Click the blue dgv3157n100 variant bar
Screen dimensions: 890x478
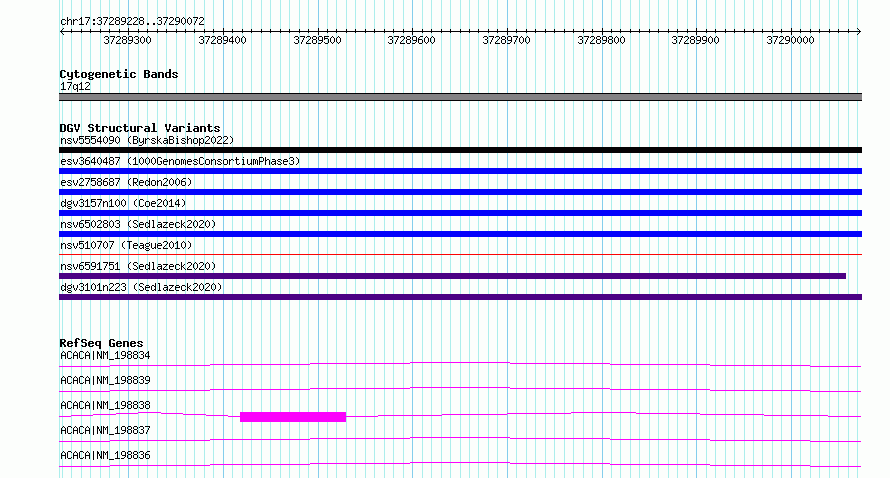click(x=460, y=213)
